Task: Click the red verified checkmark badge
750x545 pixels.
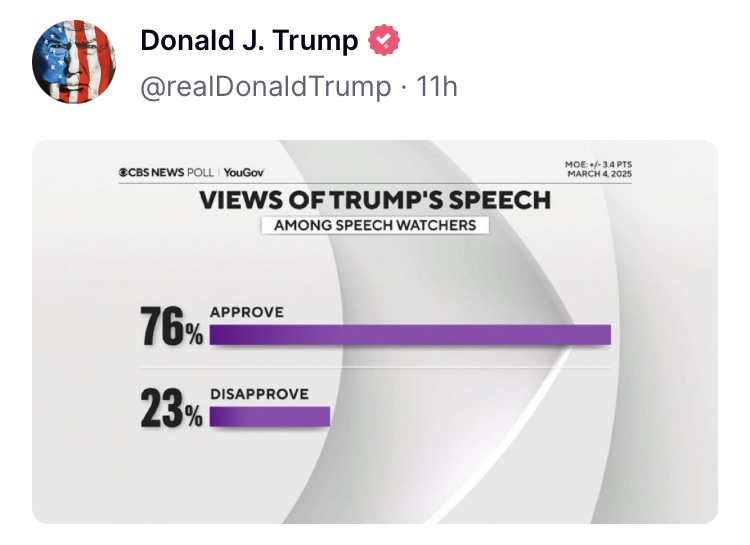Action: click(384, 40)
